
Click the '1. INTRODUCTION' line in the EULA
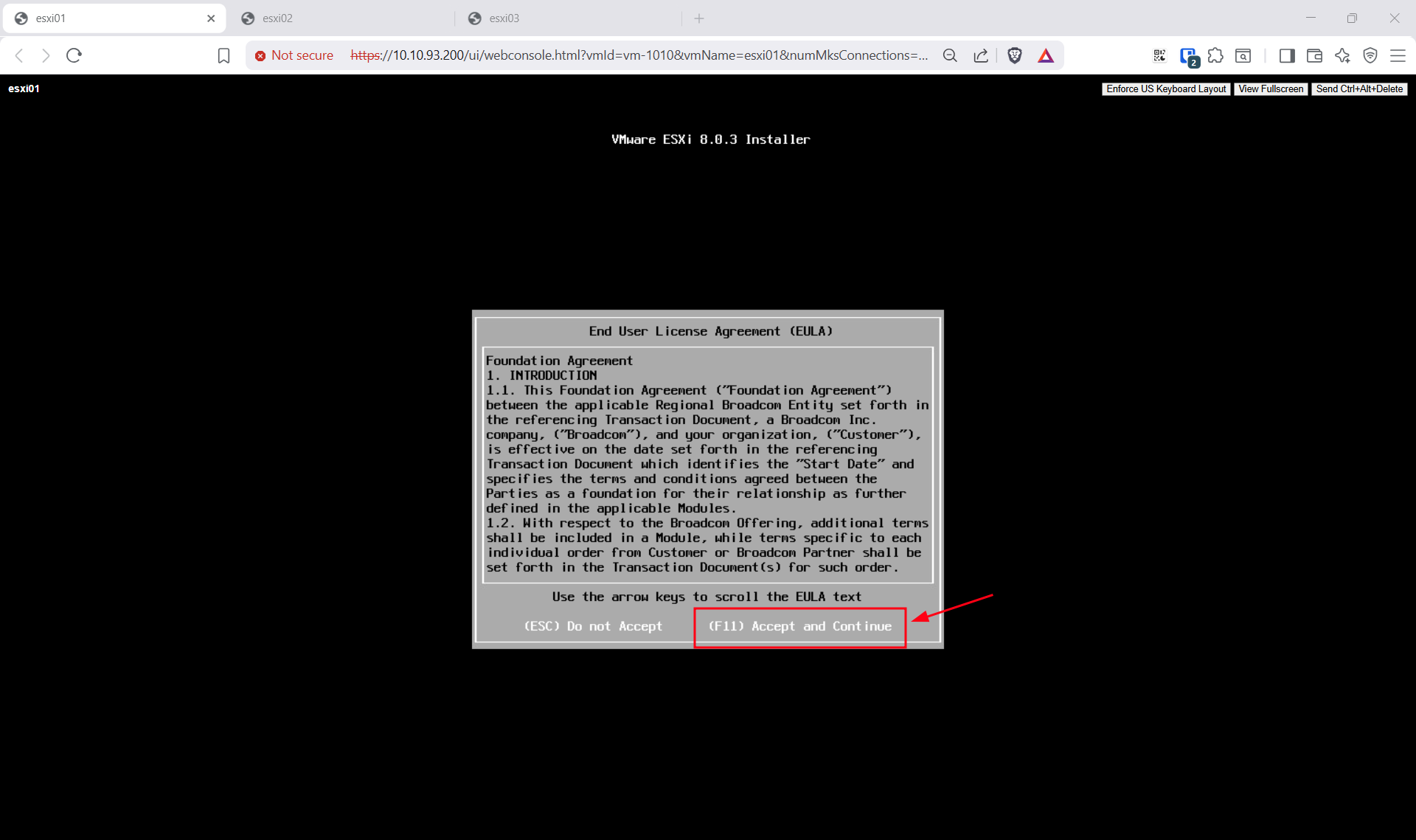pyautogui.click(x=541, y=375)
